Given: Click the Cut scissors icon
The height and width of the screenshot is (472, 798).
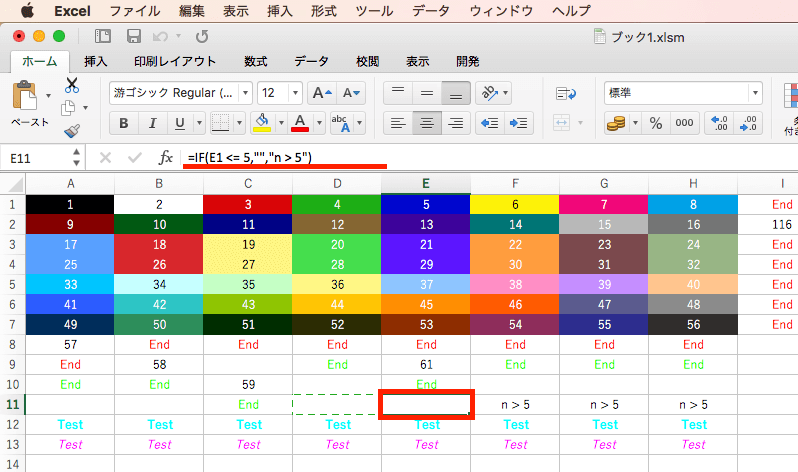Looking at the screenshot, I should pyautogui.click(x=72, y=86).
